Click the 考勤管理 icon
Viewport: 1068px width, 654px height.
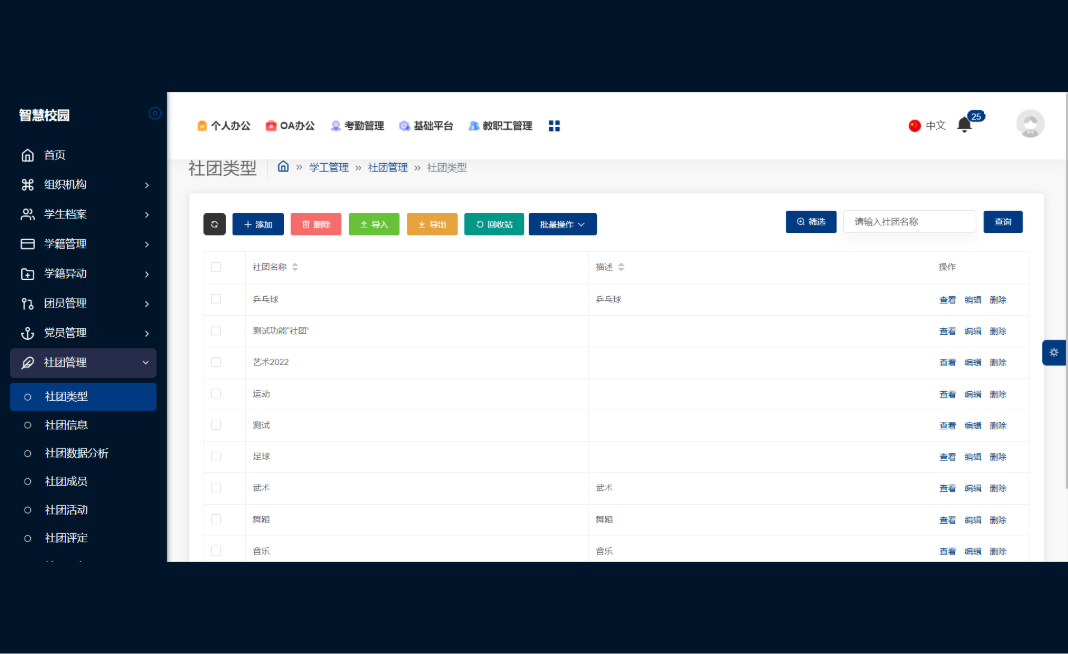click(336, 126)
